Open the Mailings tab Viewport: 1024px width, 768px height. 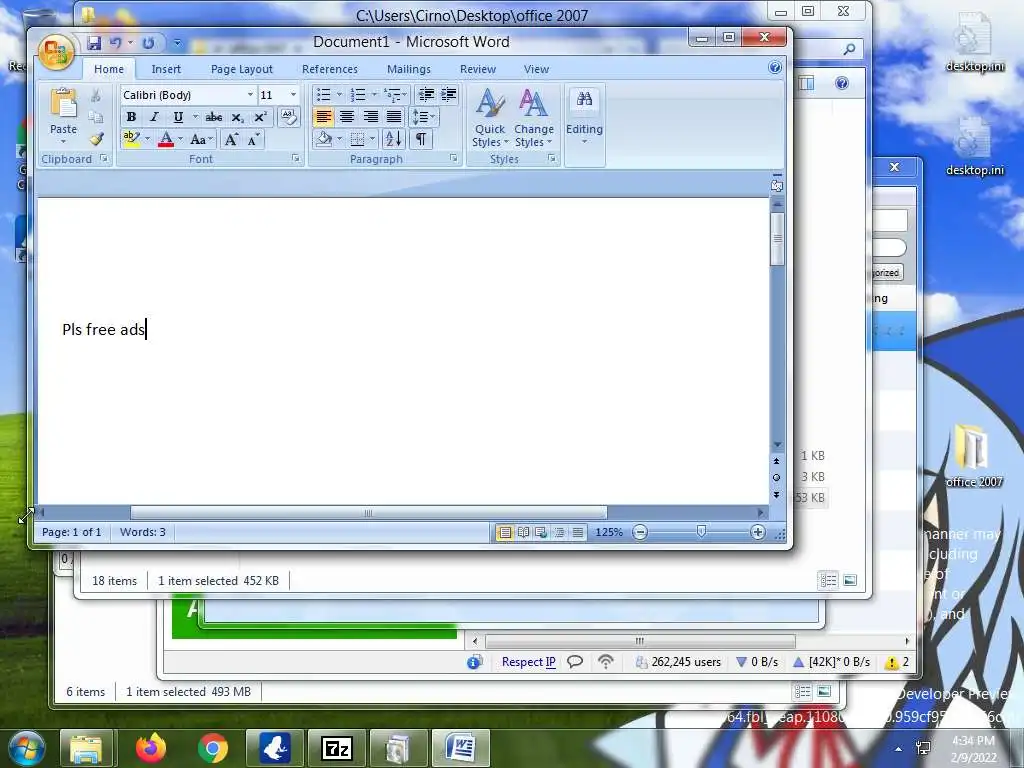(409, 69)
